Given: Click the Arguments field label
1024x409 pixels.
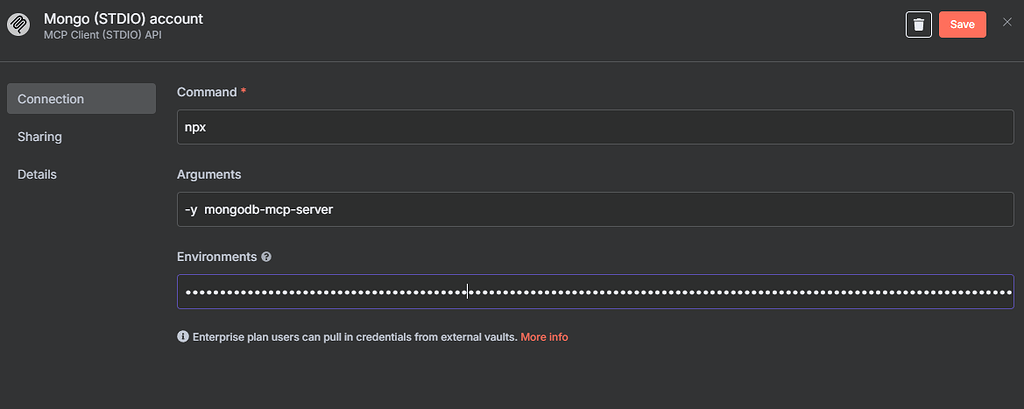Looking at the screenshot, I should coord(209,174).
